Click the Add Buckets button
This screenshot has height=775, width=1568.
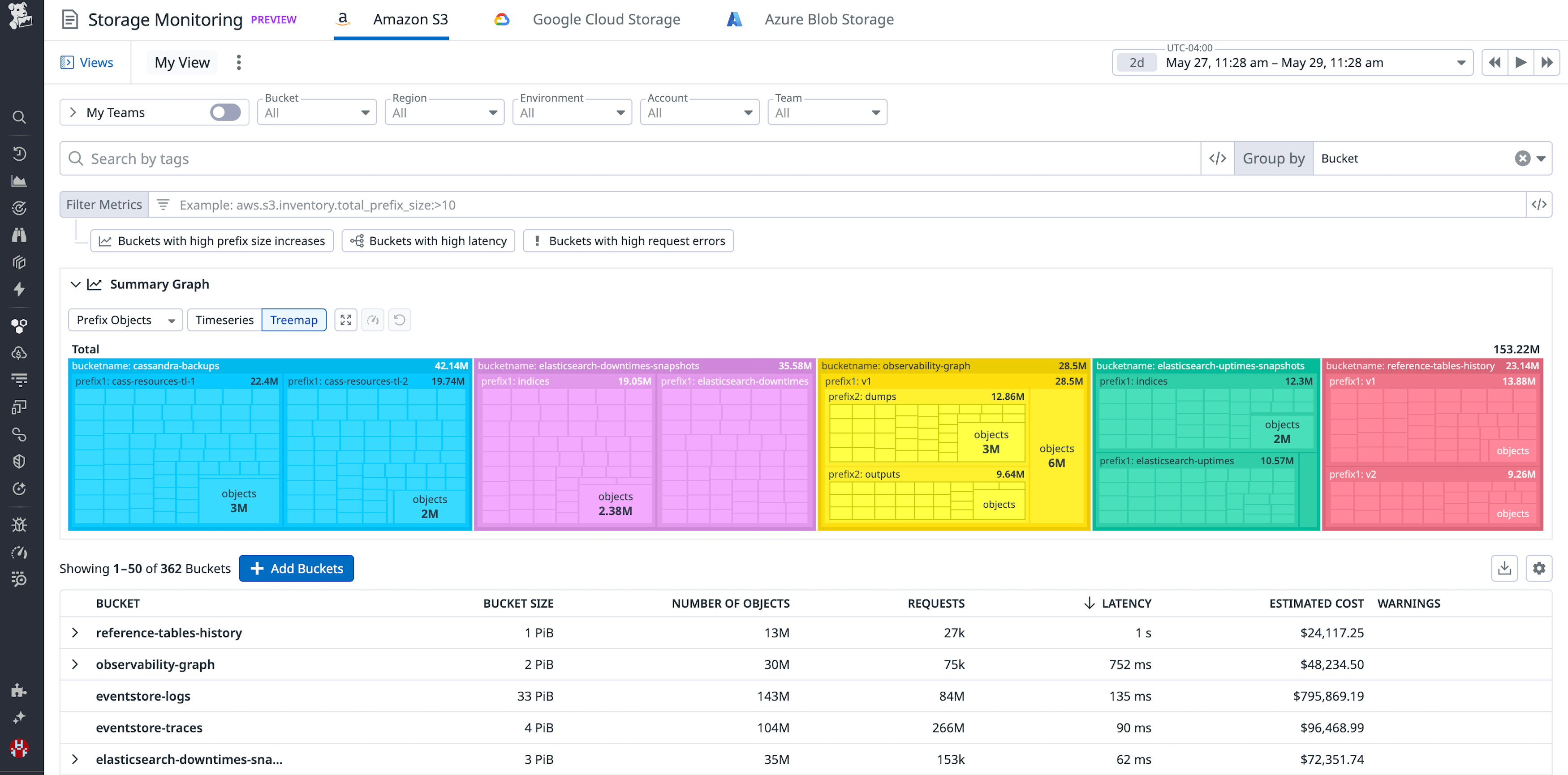(297, 568)
